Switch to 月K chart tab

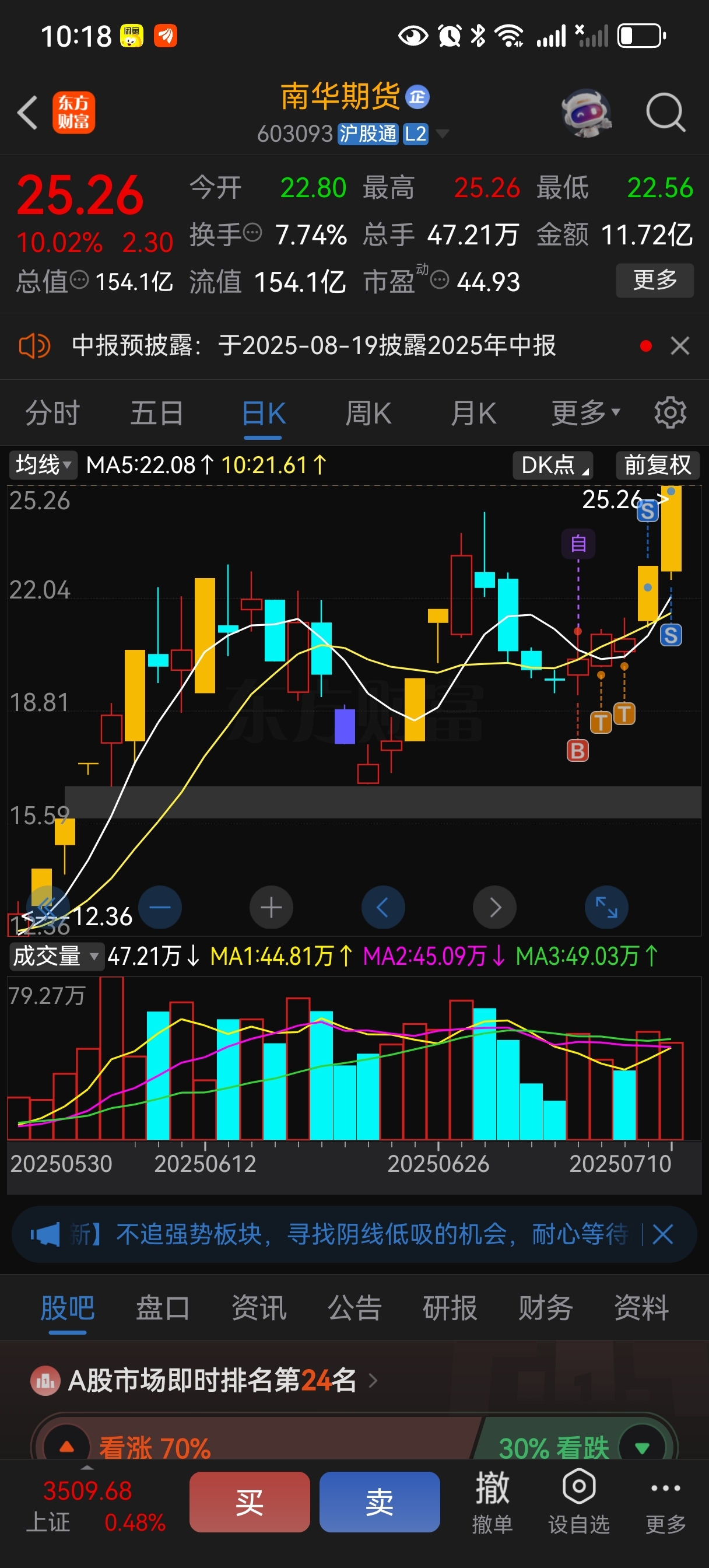[473, 414]
